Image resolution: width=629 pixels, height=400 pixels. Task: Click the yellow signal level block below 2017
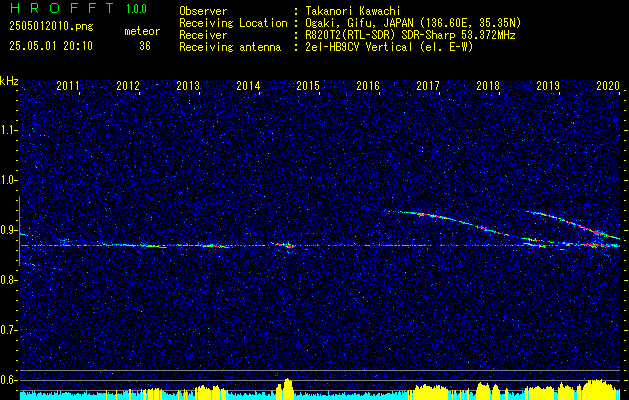431,392
